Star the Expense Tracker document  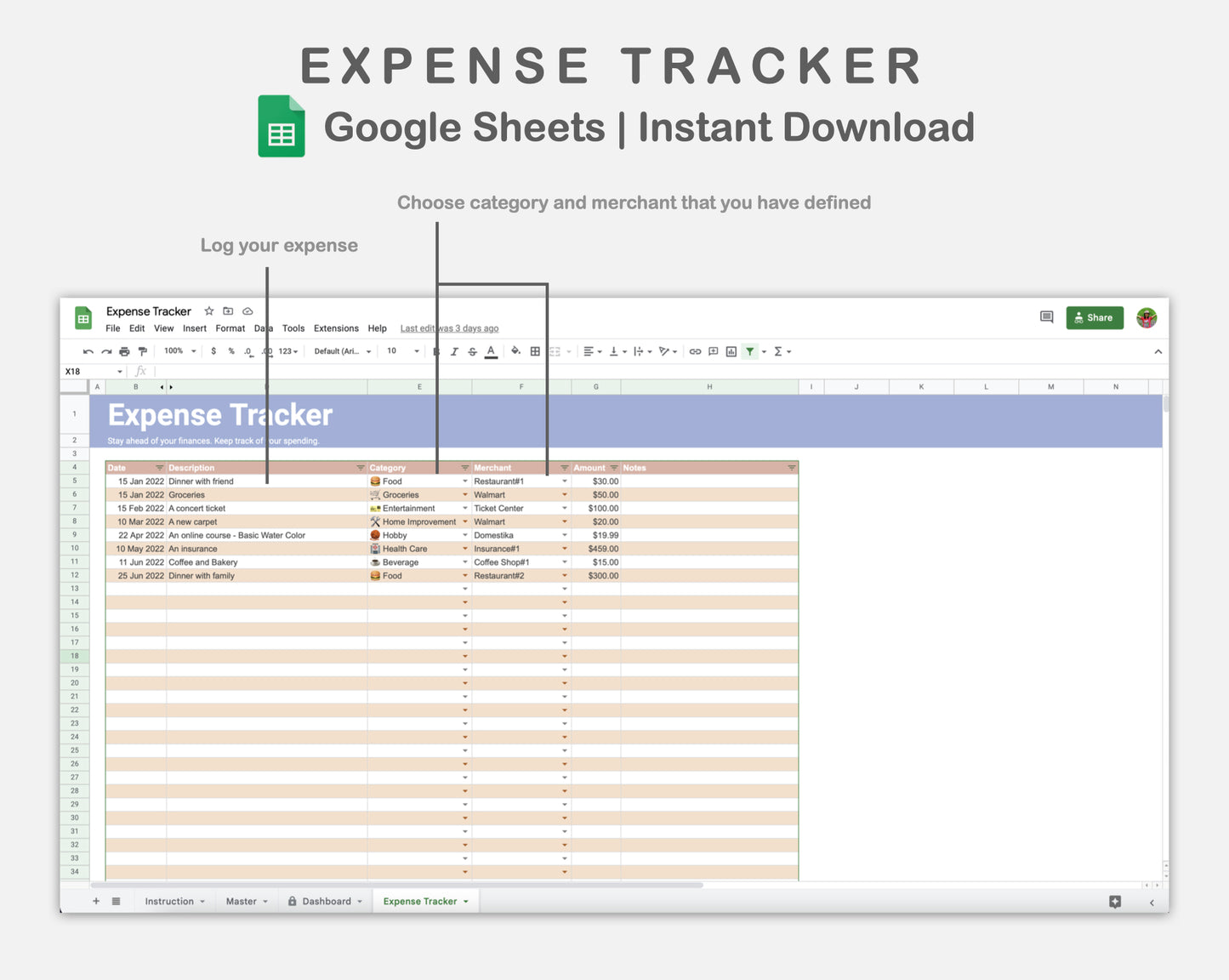pos(209,311)
